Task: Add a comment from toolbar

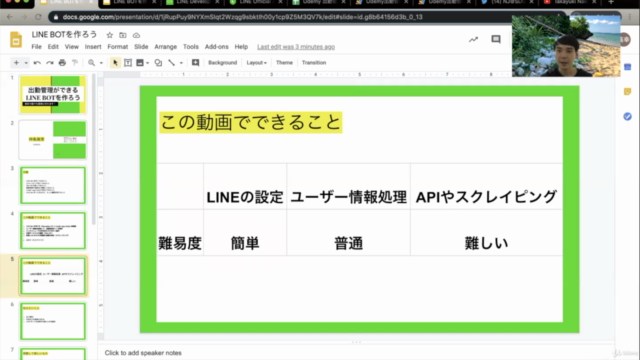Action: (x=196, y=62)
